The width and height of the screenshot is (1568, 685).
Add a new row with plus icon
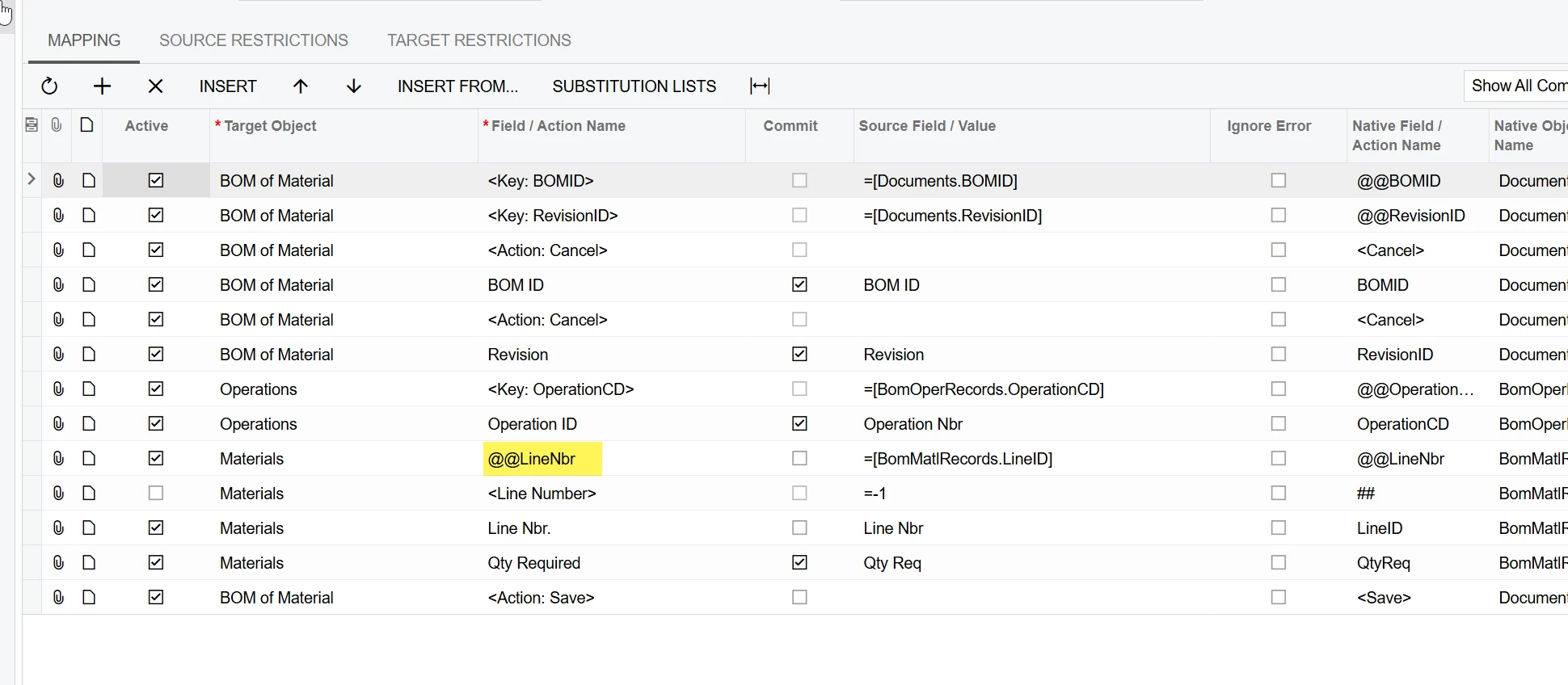[x=102, y=86]
